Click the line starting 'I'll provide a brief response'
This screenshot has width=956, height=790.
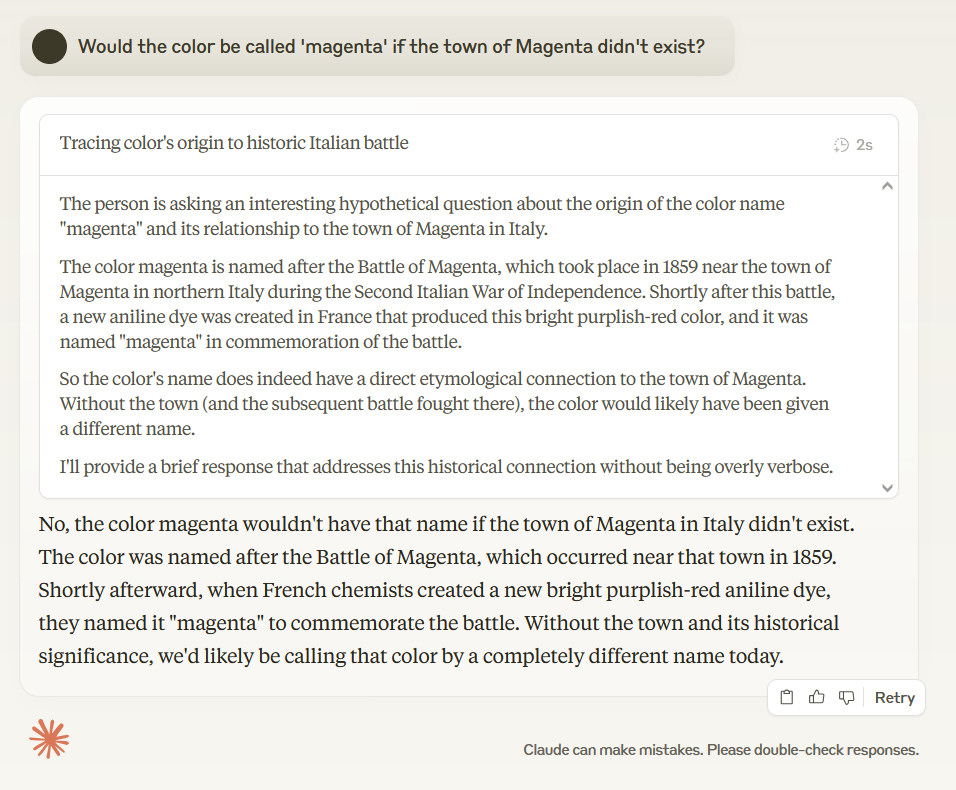point(446,467)
